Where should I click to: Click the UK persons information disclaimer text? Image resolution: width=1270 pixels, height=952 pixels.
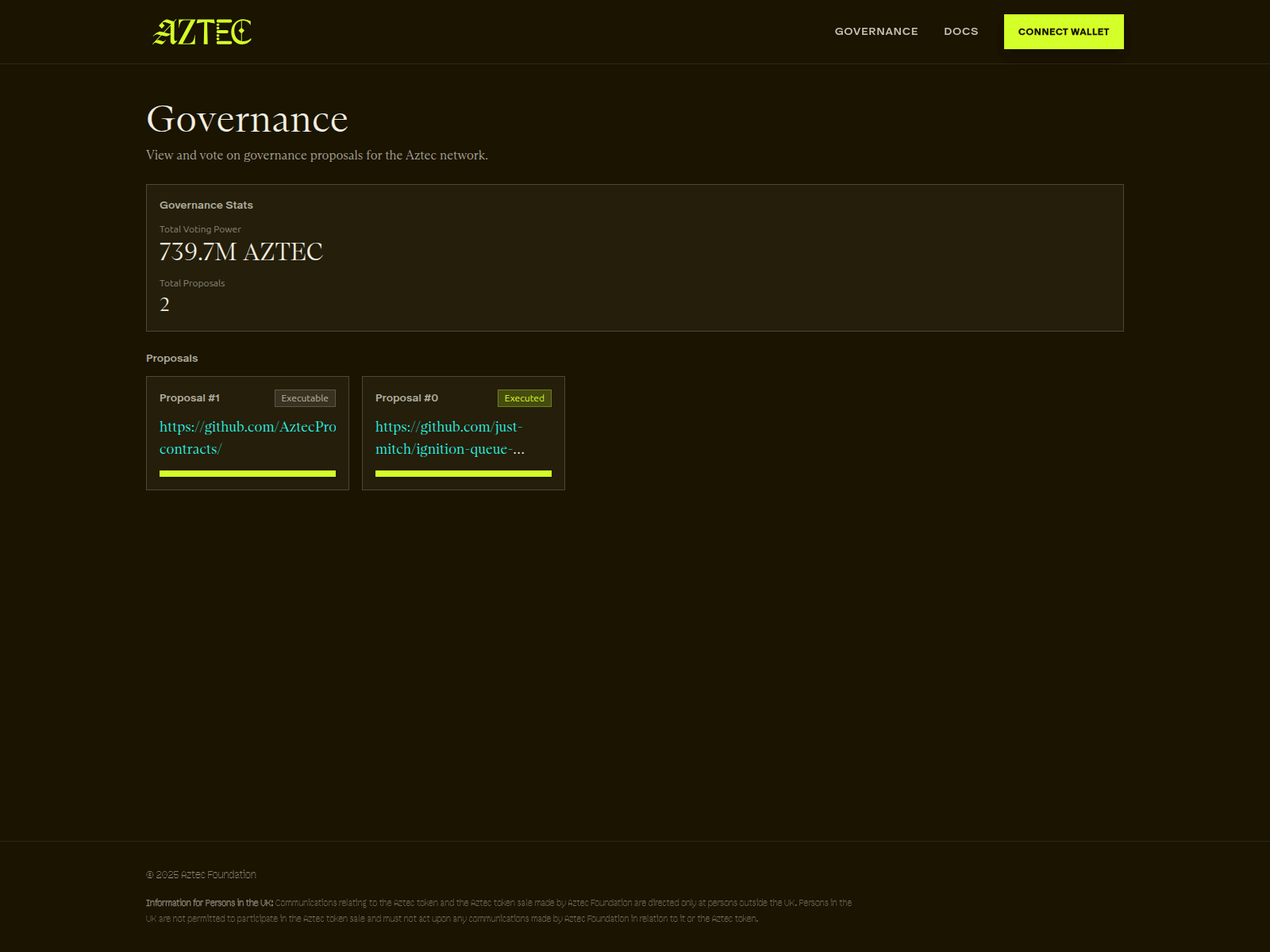click(498, 911)
